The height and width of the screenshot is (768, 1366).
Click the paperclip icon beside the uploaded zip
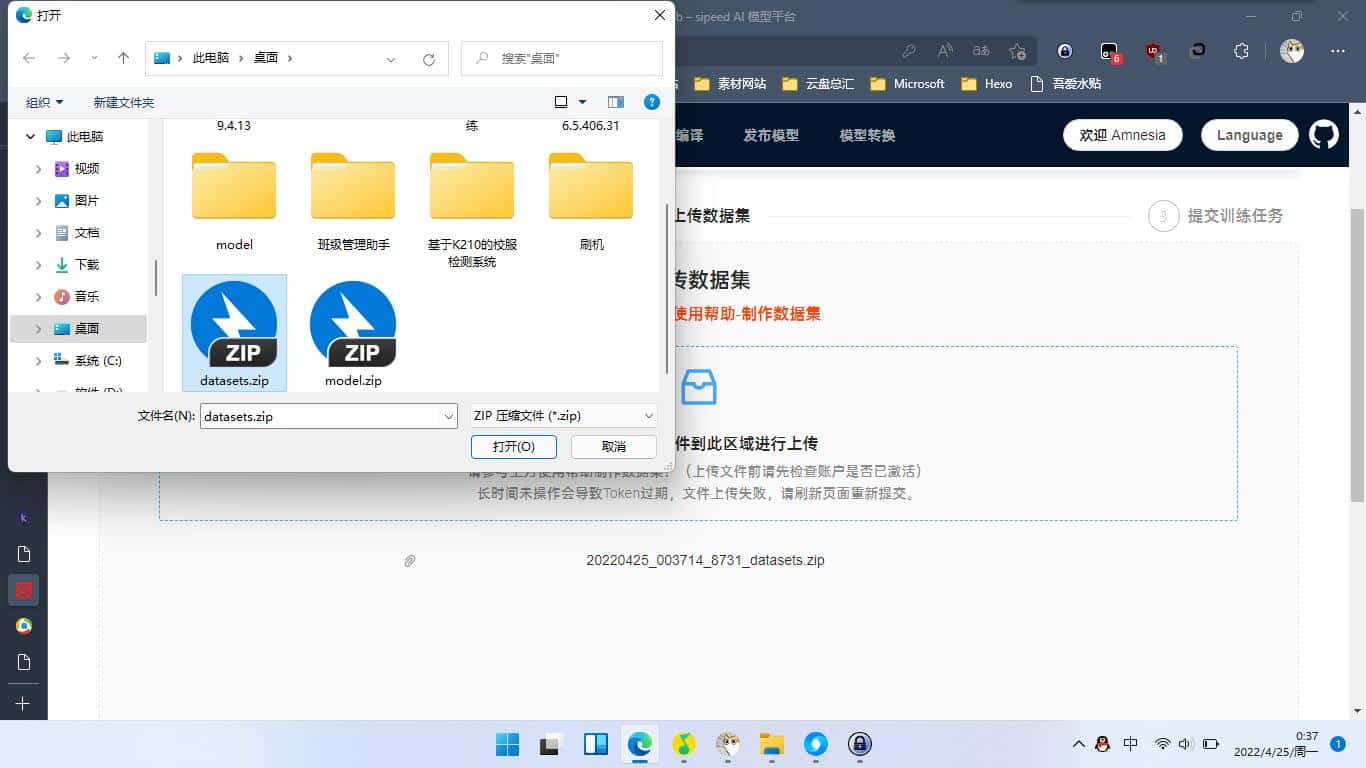pyautogui.click(x=409, y=561)
